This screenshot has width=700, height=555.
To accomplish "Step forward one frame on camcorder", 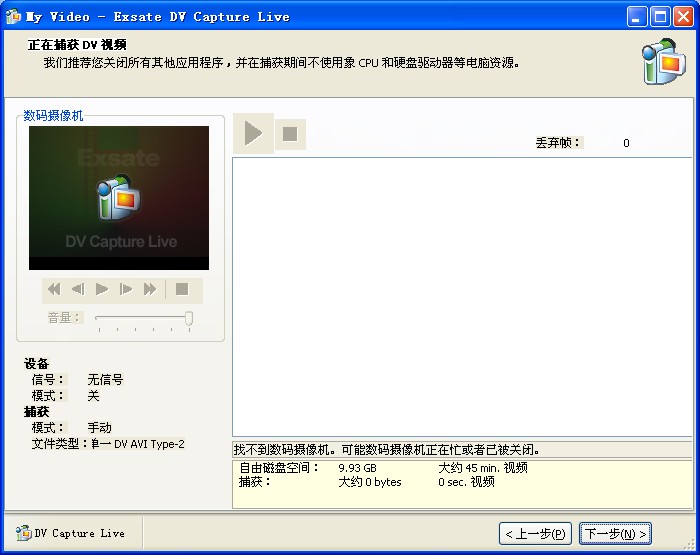I will pyautogui.click(x=126, y=289).
